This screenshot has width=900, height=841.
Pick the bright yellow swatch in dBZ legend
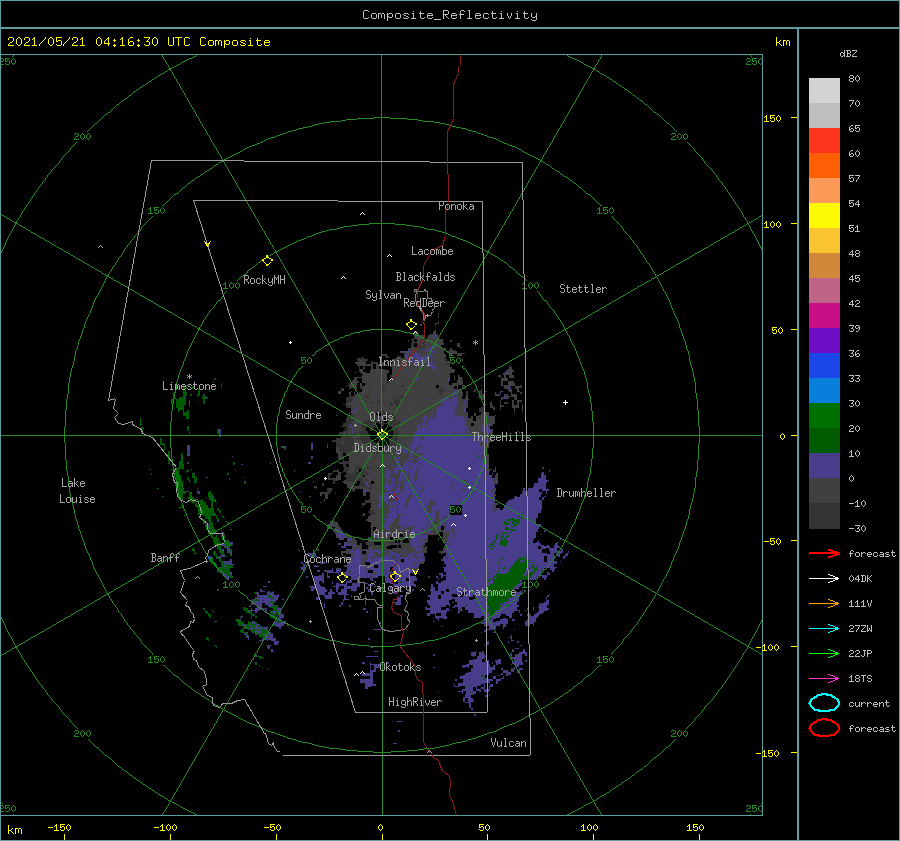click(x=824, y=216)
